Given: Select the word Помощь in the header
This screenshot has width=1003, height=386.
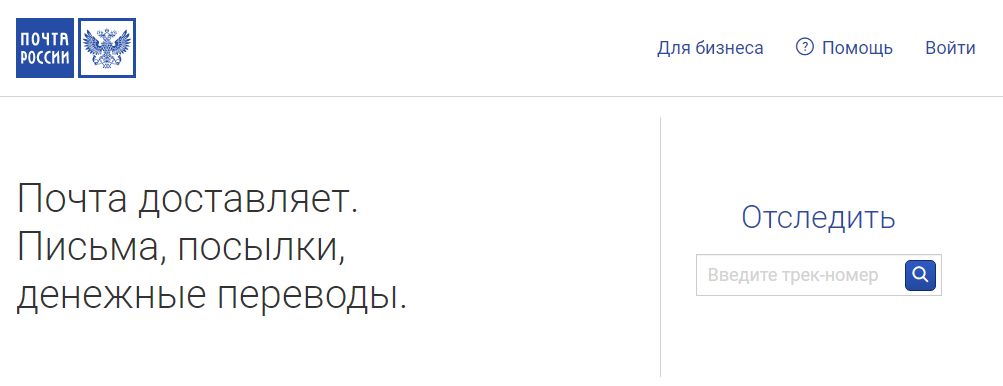Looking at the screenshot, I should pyautogui.click(x=857, y=48).
